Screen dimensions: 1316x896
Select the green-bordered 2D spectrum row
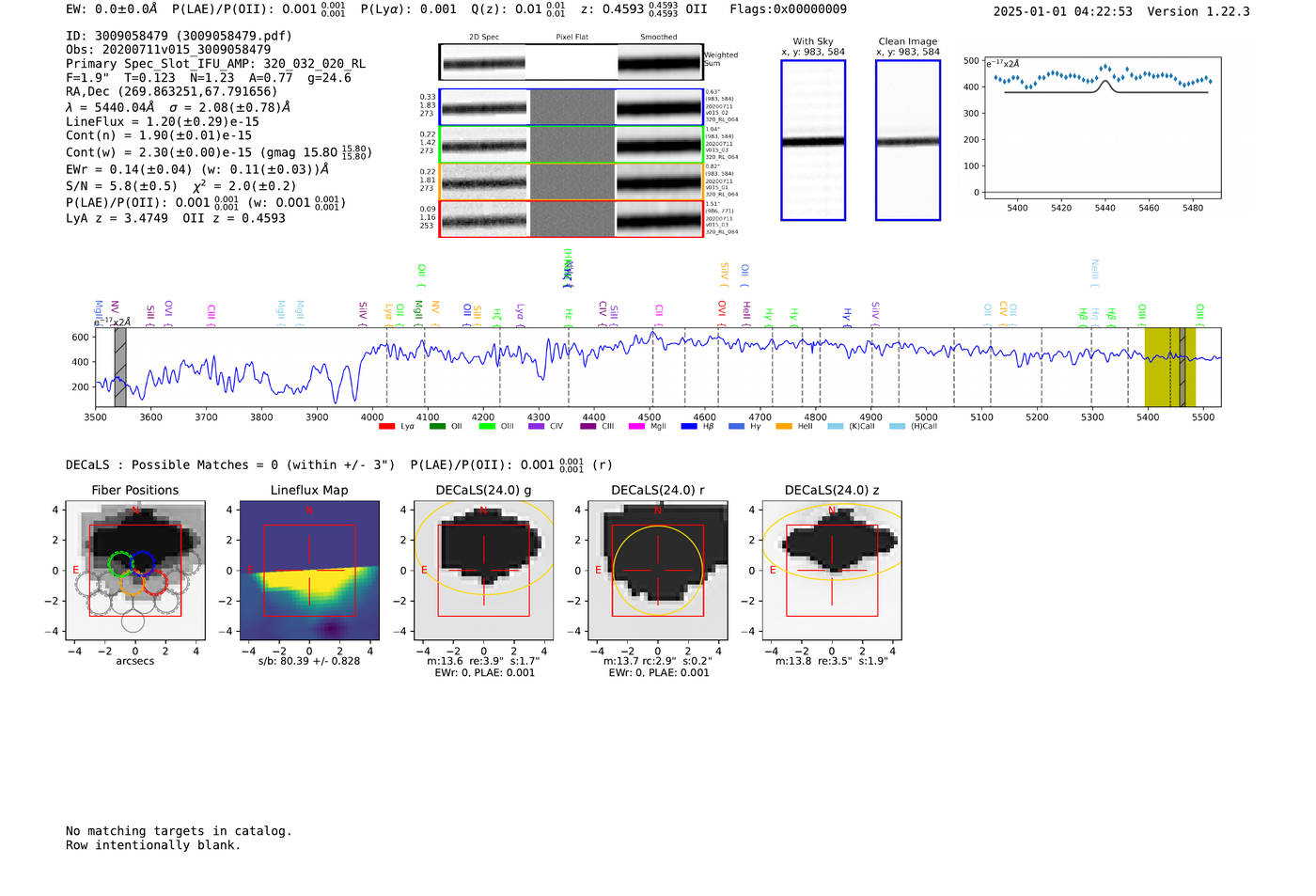572,145
